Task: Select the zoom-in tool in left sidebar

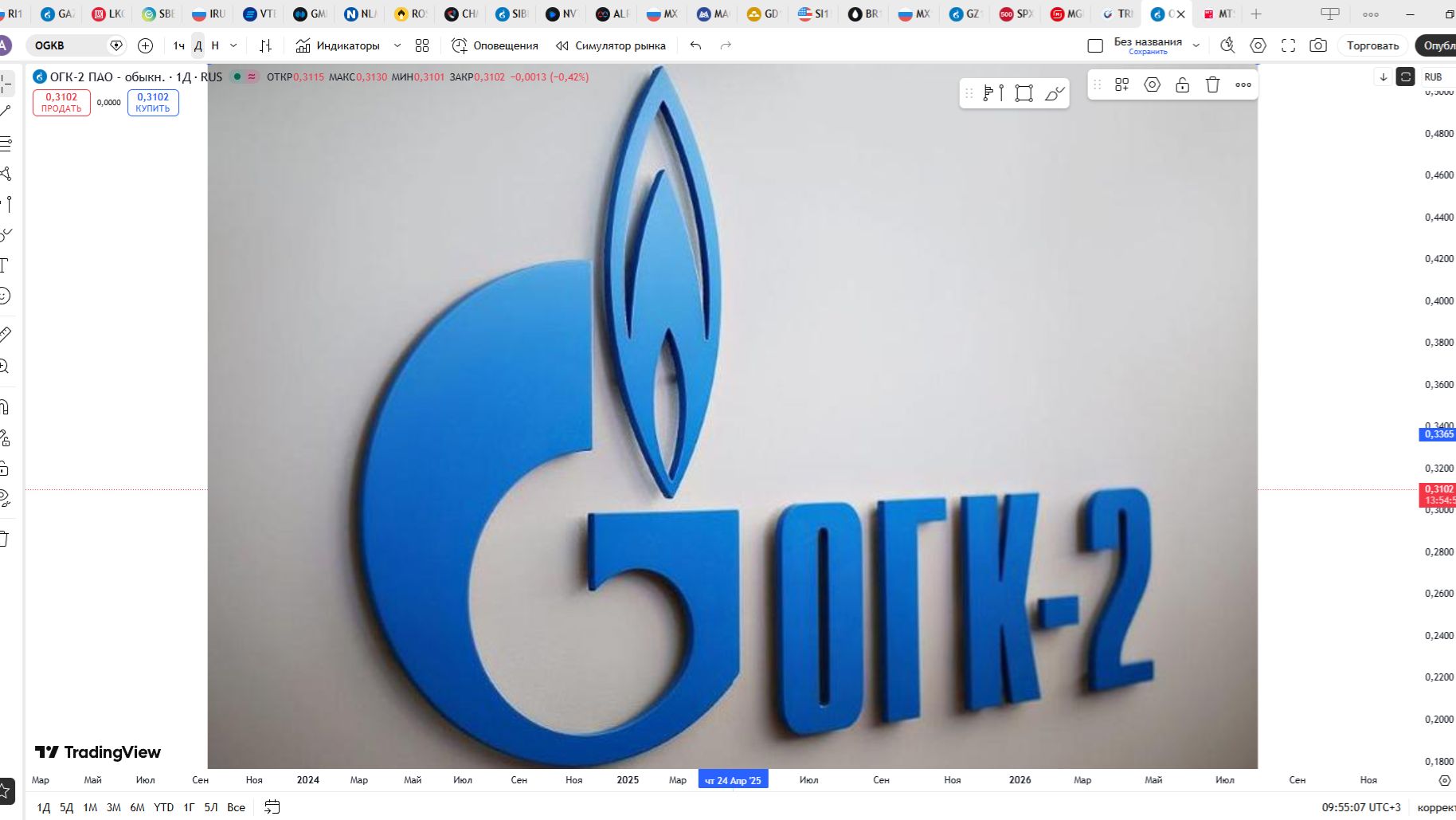Action: click(x=4, y=367)
